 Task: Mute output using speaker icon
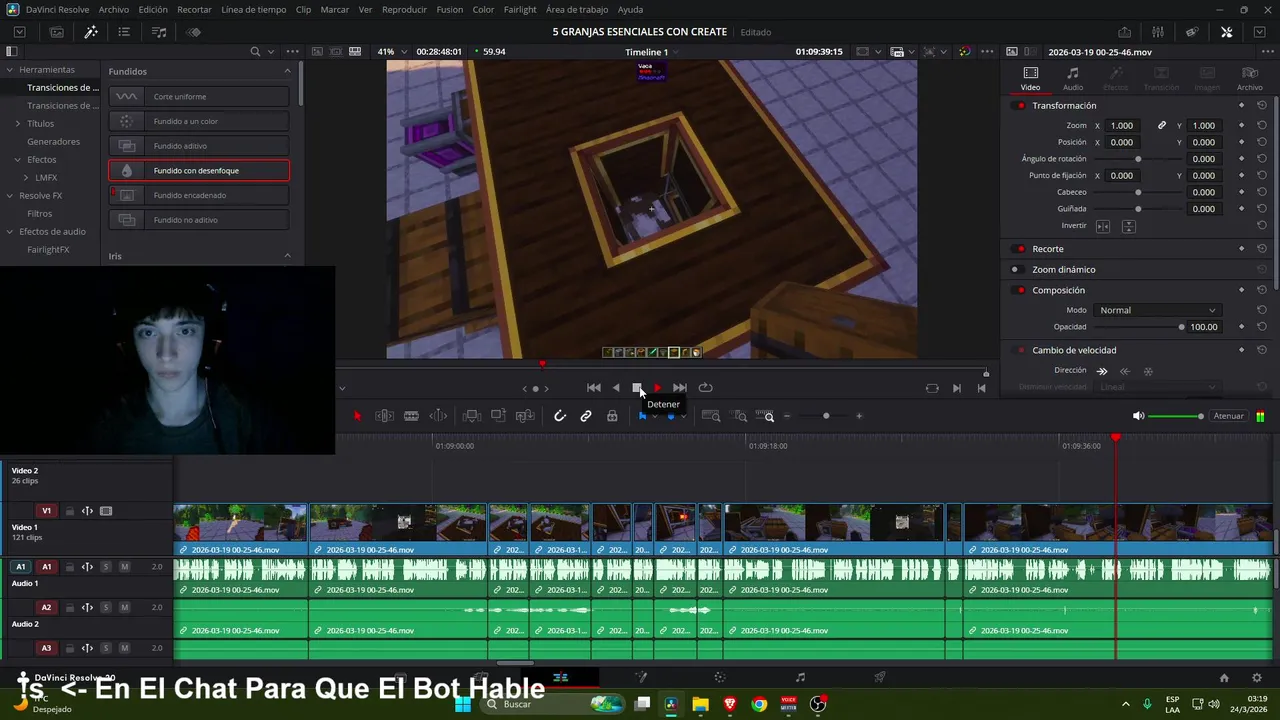point(1138,416)
